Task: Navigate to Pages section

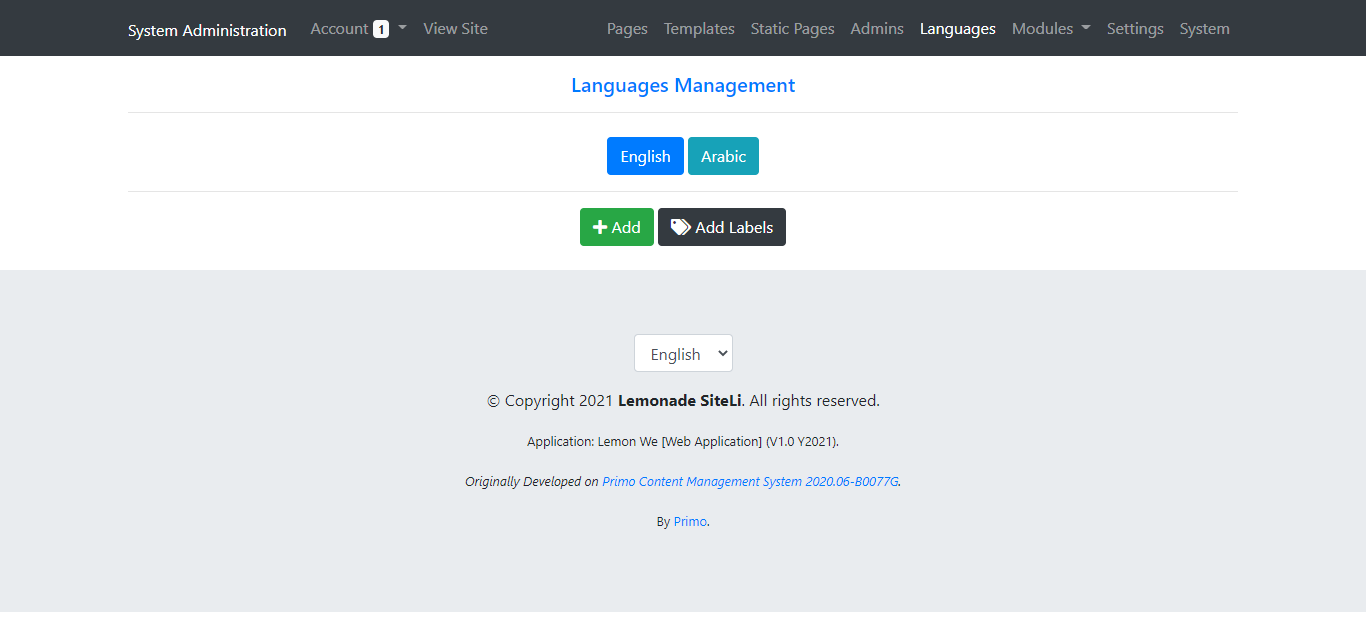Action: 627,28
